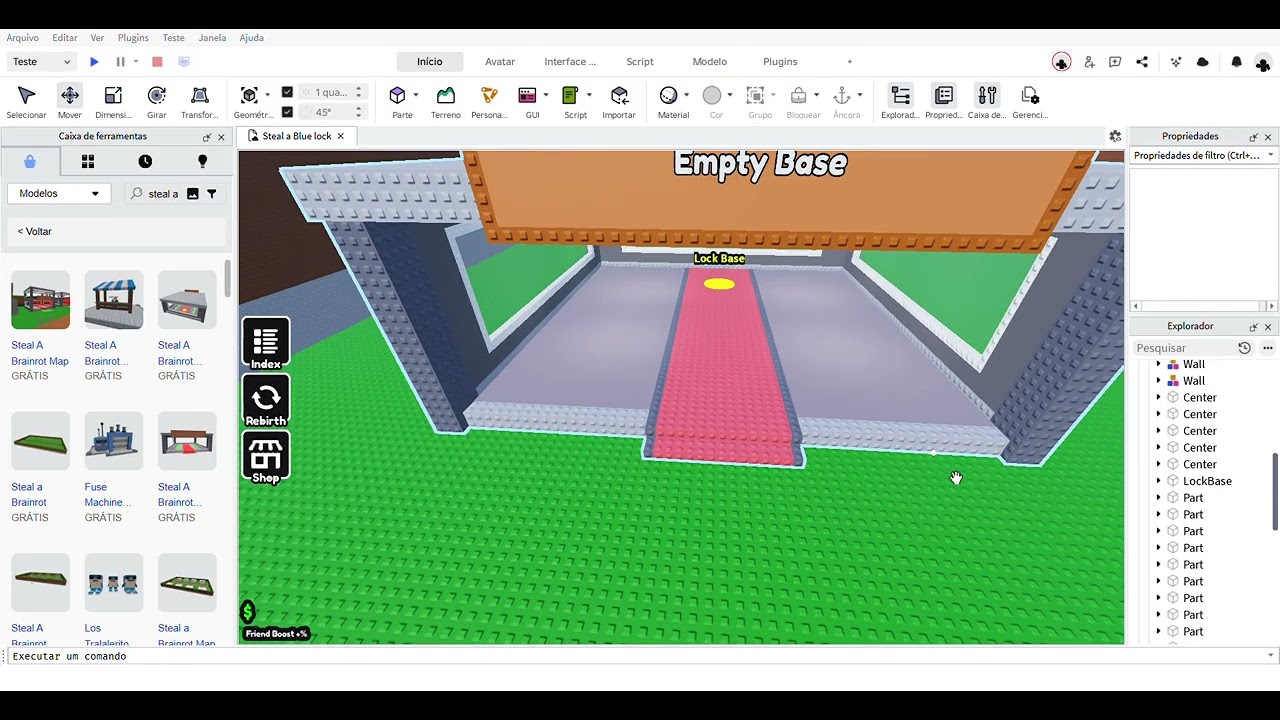Open the 'Fuse Machine' model link

[x=108, y=494]
